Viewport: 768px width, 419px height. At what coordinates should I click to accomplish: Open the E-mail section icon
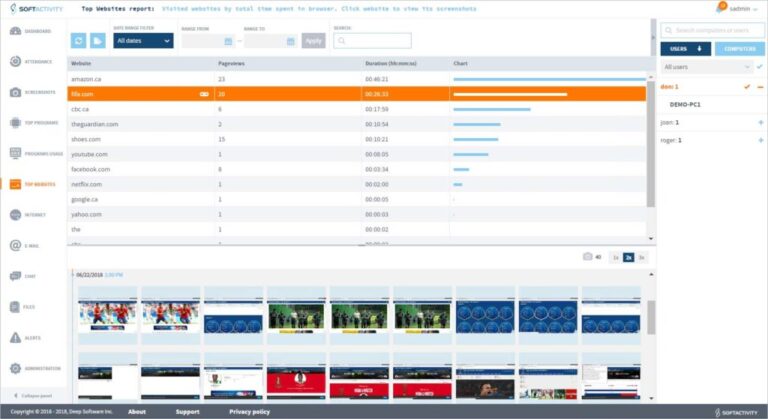click(15, 246)
